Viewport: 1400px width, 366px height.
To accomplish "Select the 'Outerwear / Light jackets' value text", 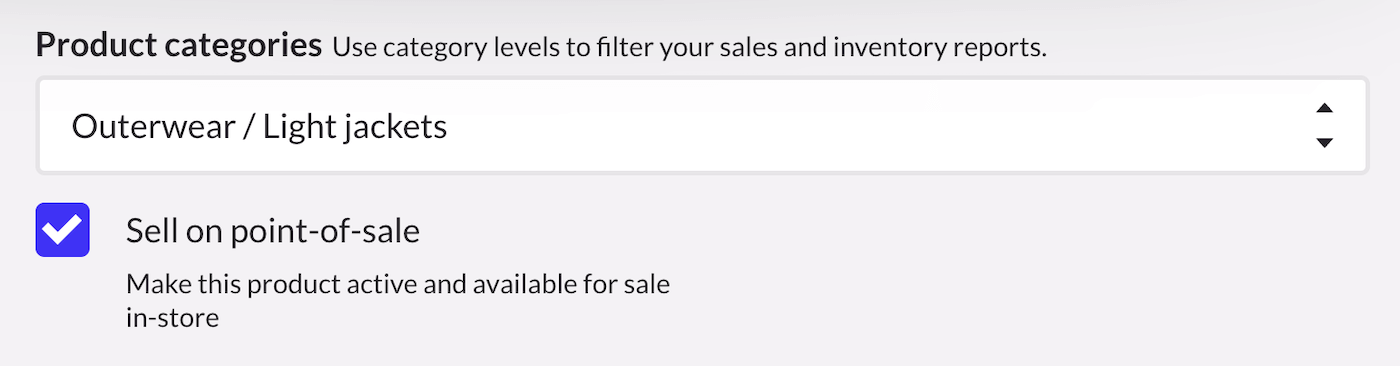I will click(259, 127).
